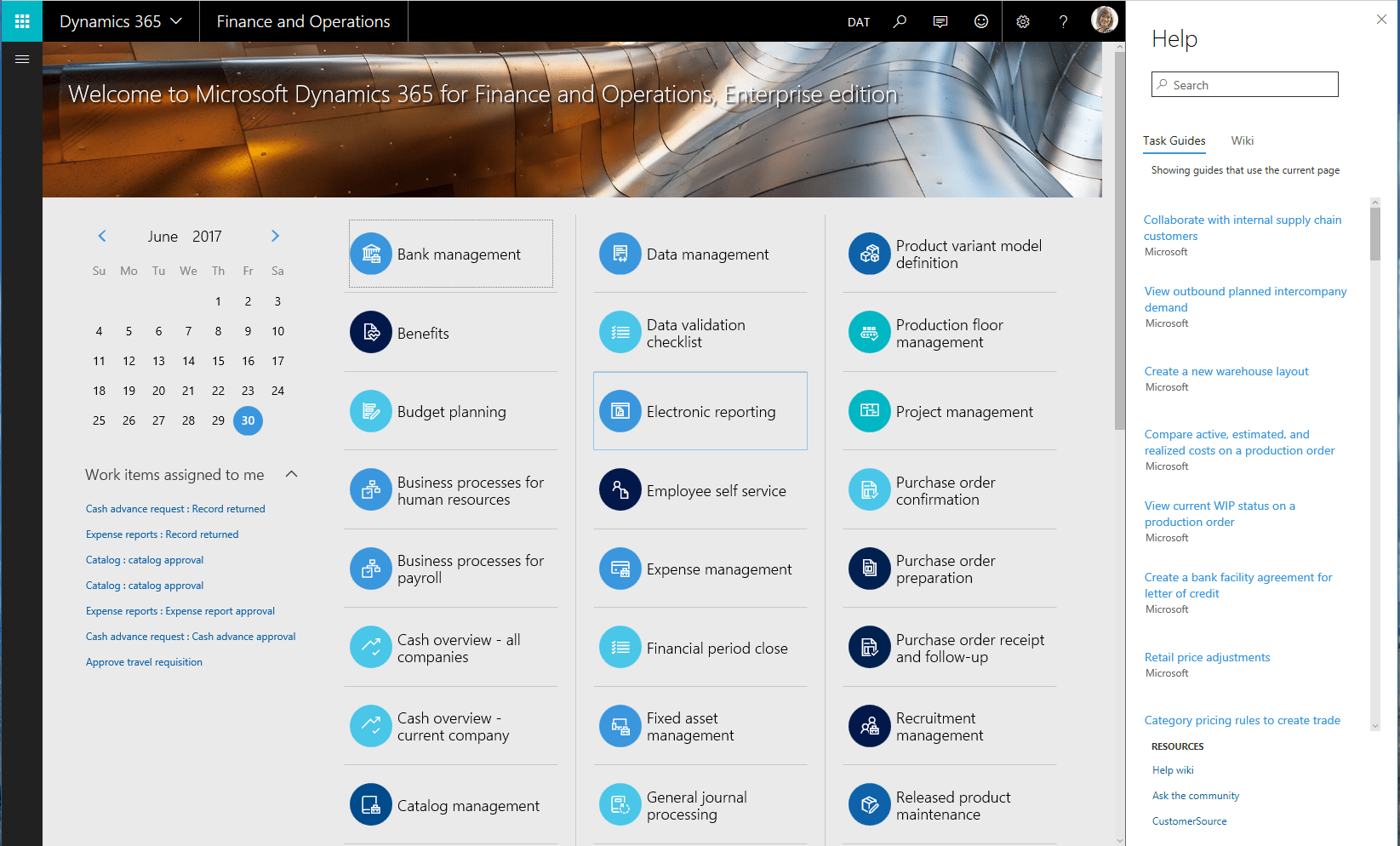Screen dimensions: 1400x846
Task: Click the smiley feedback icon
Action: click(x=980, y=21)
